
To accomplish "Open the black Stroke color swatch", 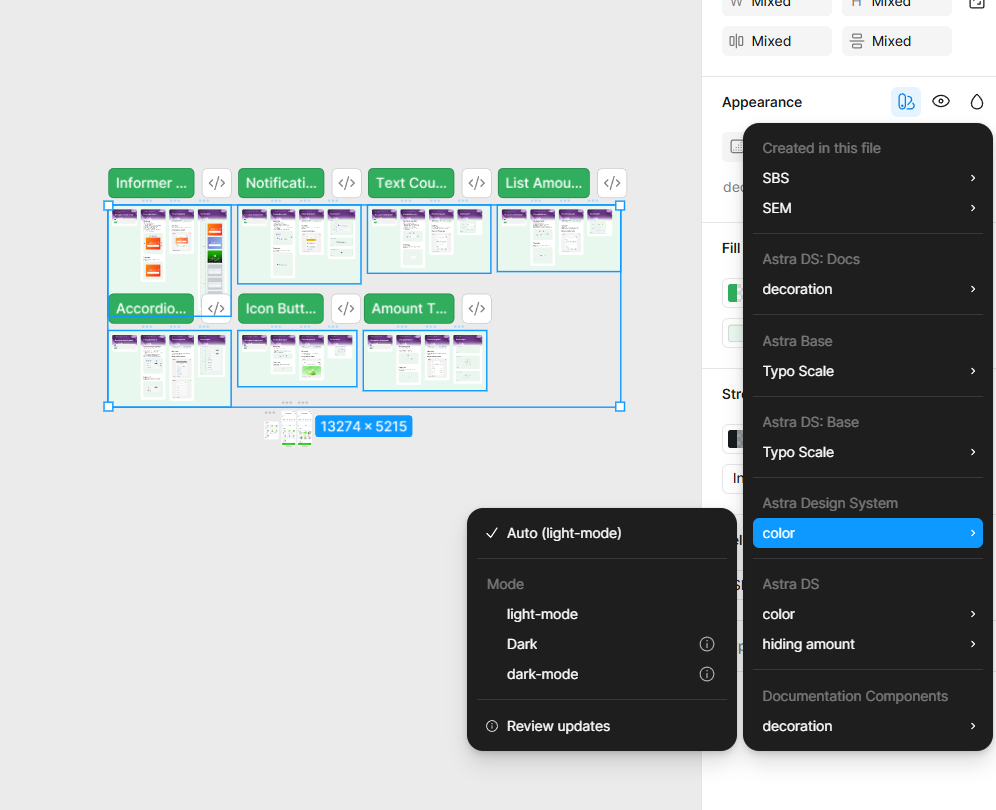I will click(735, 439).
